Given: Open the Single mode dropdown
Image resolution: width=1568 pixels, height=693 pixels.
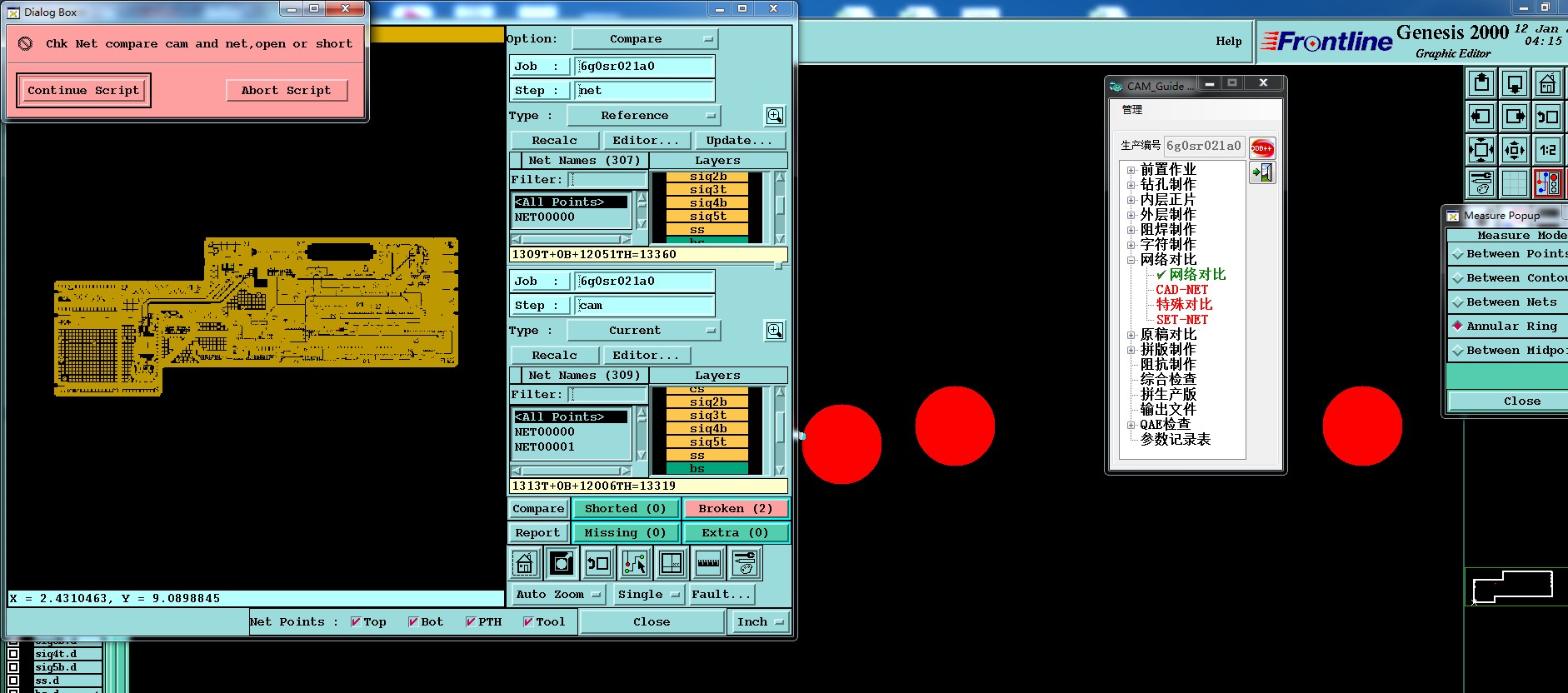Looking at the screenshot, I should [648, 595].
